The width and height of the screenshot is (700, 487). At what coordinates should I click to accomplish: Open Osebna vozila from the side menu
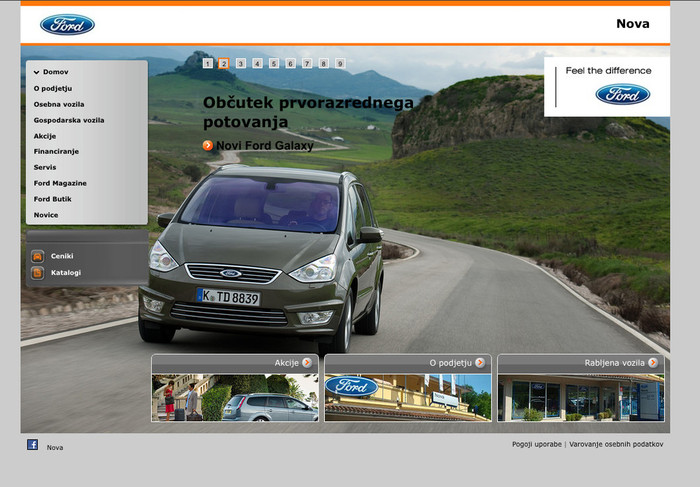(59, 104)
